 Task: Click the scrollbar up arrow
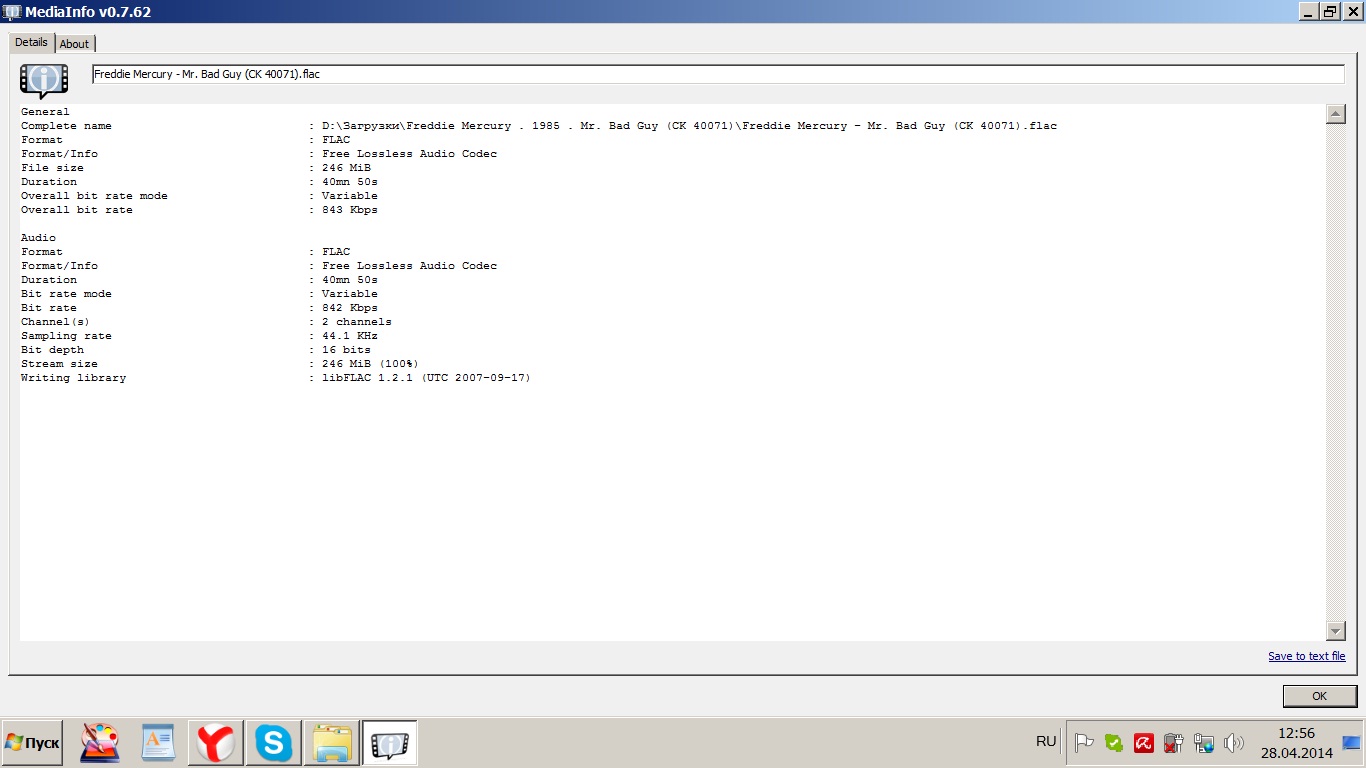pos(1335,114)
